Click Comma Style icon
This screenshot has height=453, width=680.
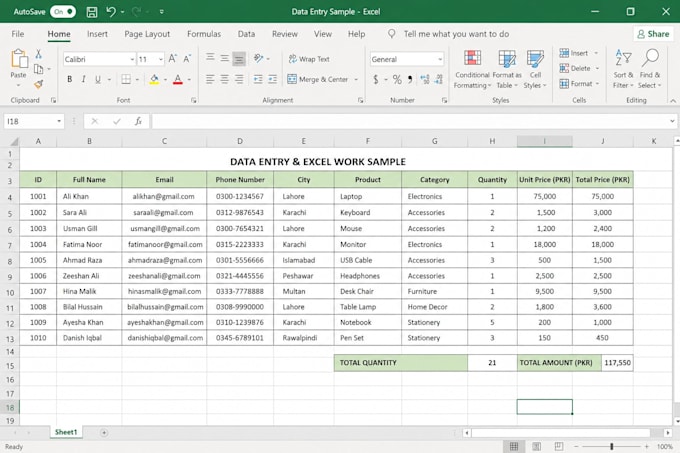tap(410, 79)
